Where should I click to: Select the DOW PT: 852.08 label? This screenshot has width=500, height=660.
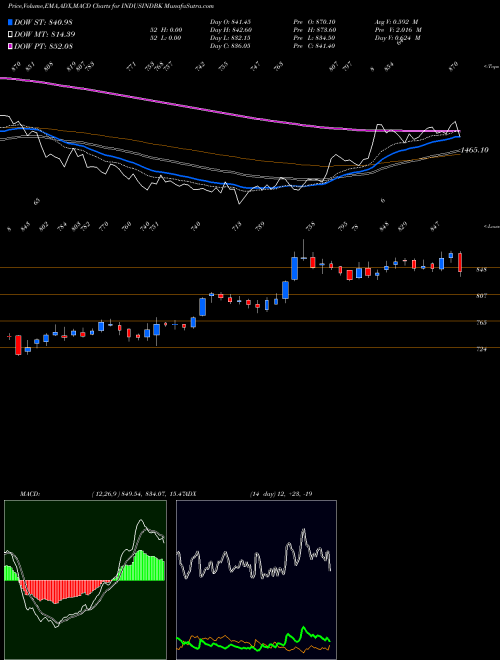pyautogui.click(x=43, y=46)
